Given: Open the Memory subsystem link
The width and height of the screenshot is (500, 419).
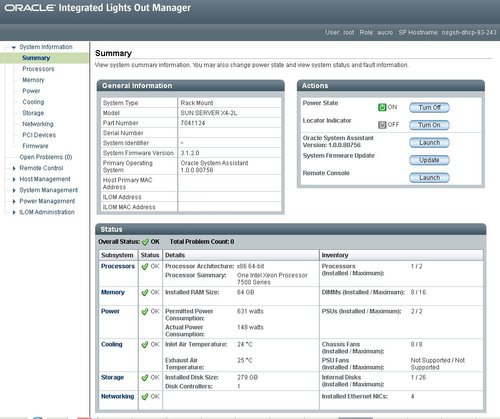Looking at the screenshot, I should click(113, 292).
